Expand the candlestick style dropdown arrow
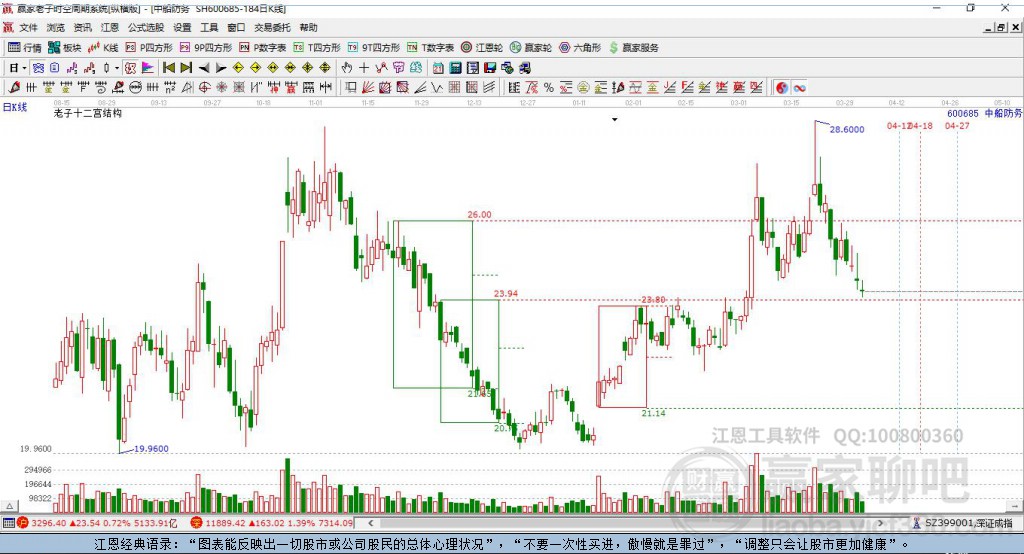1024x554 pixels. (116, 67)
